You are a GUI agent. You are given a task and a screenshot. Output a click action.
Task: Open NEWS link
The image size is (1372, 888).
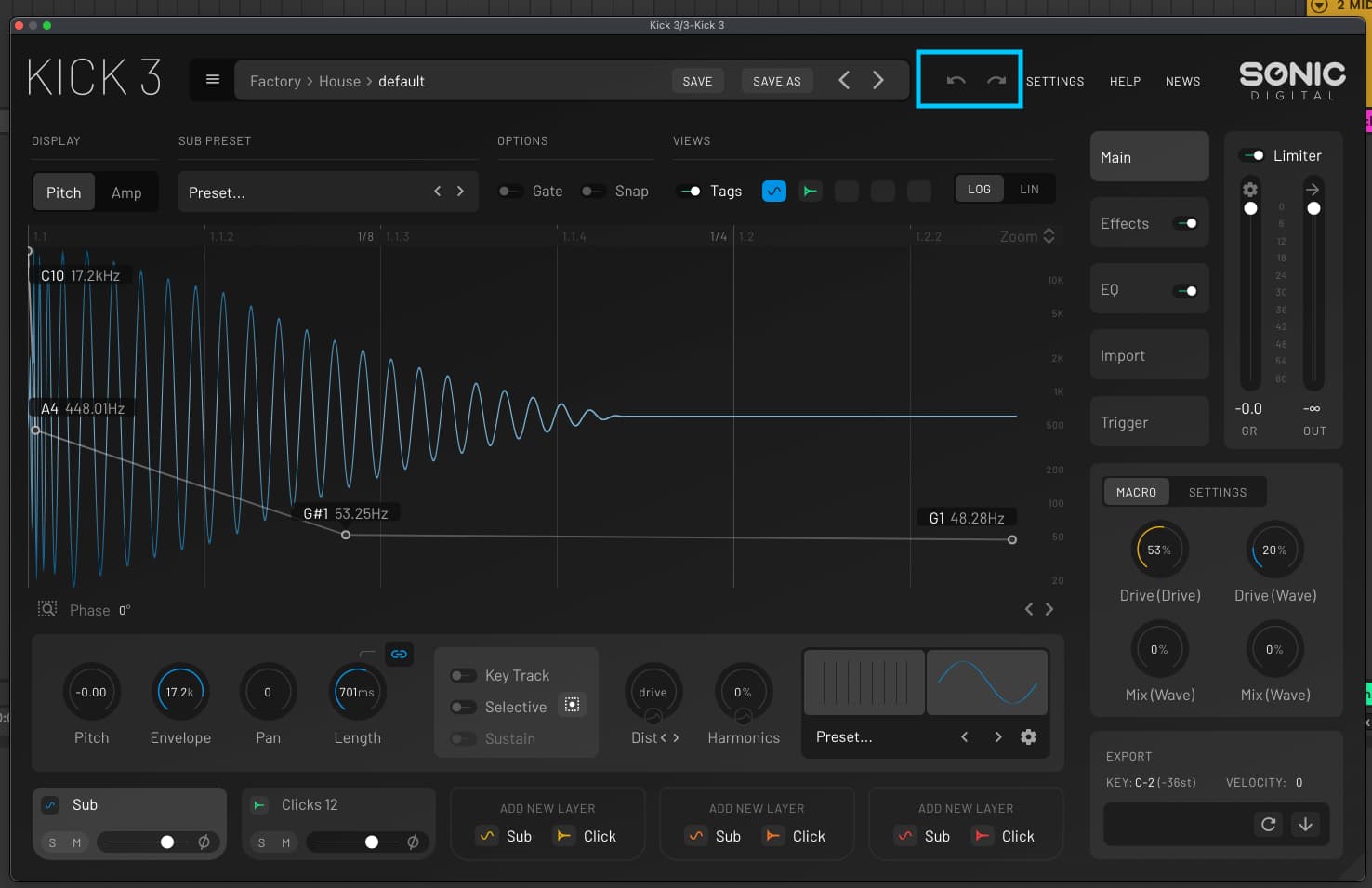pyautogui.click(x=1182, y=81)
